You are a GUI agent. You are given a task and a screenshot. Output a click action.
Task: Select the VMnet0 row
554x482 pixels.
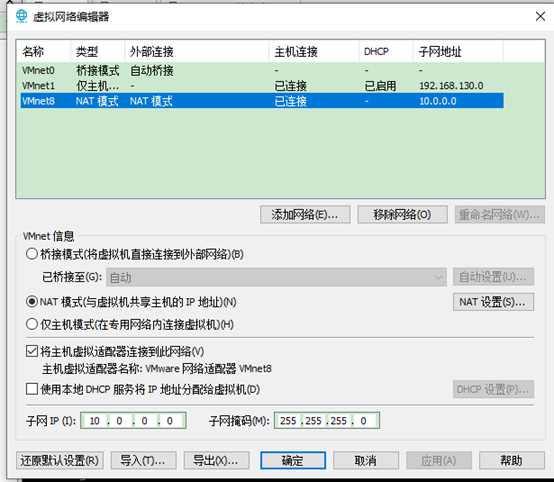[x=262, y=70]
